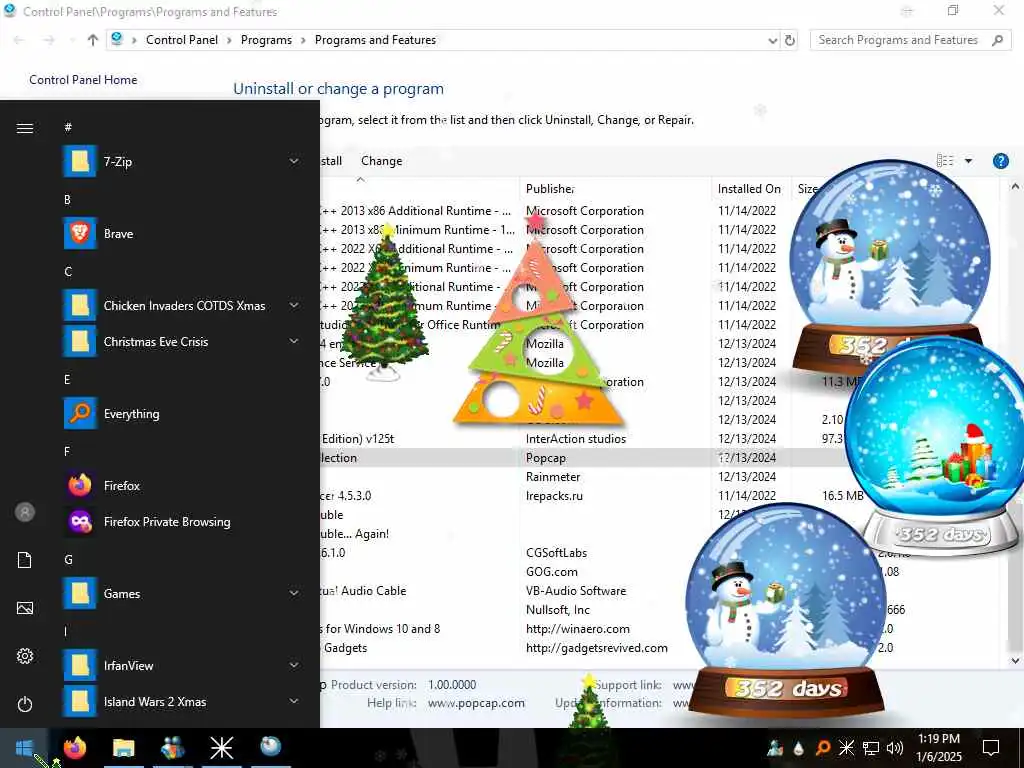
Task: Select the CGSoftLabs publisher row
Action: (556, 553)
